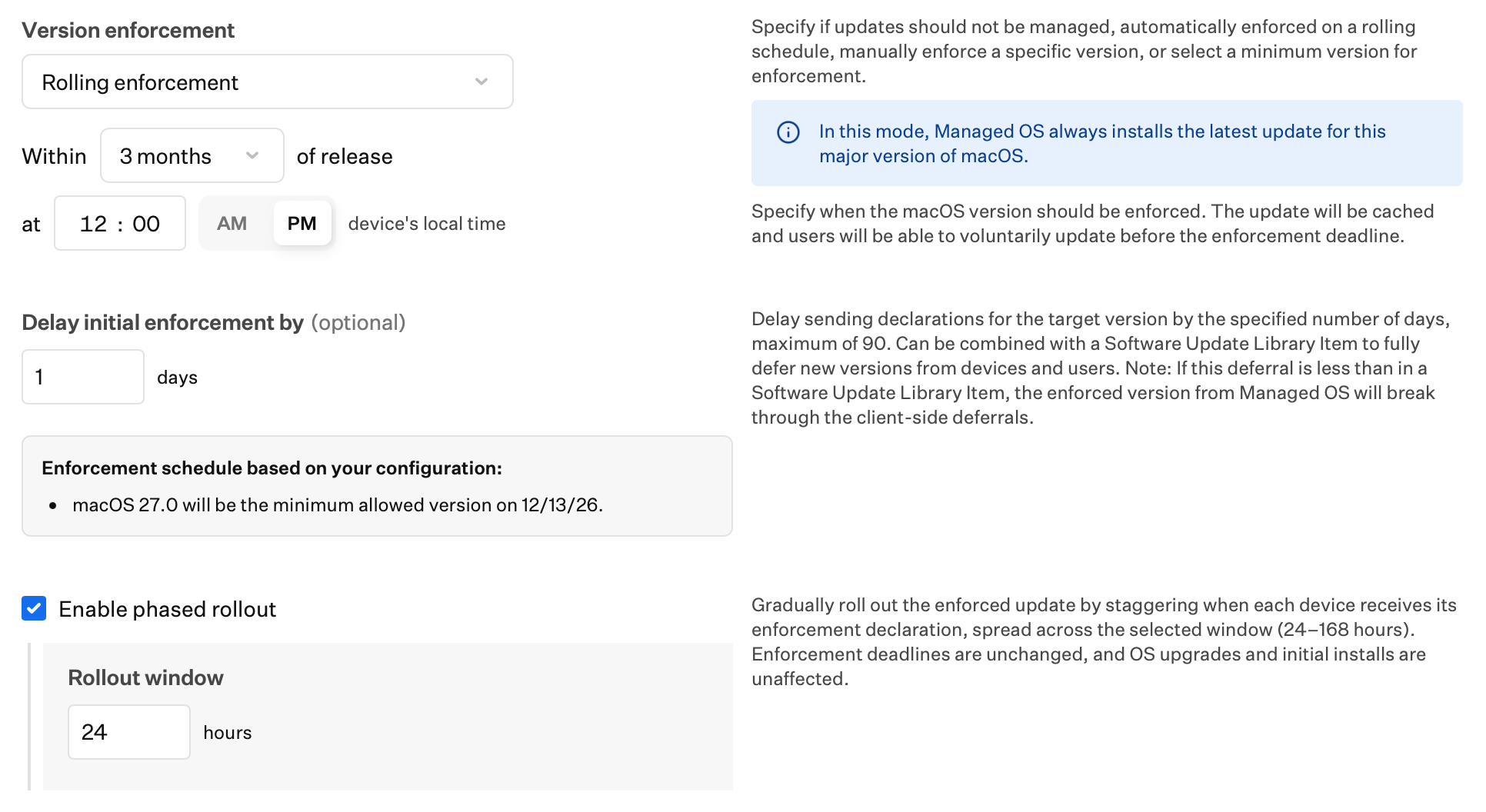Click the 'Specify when the macOS version' paragraph
The width and height of the screenshot is (1486, 812).
1093,224
